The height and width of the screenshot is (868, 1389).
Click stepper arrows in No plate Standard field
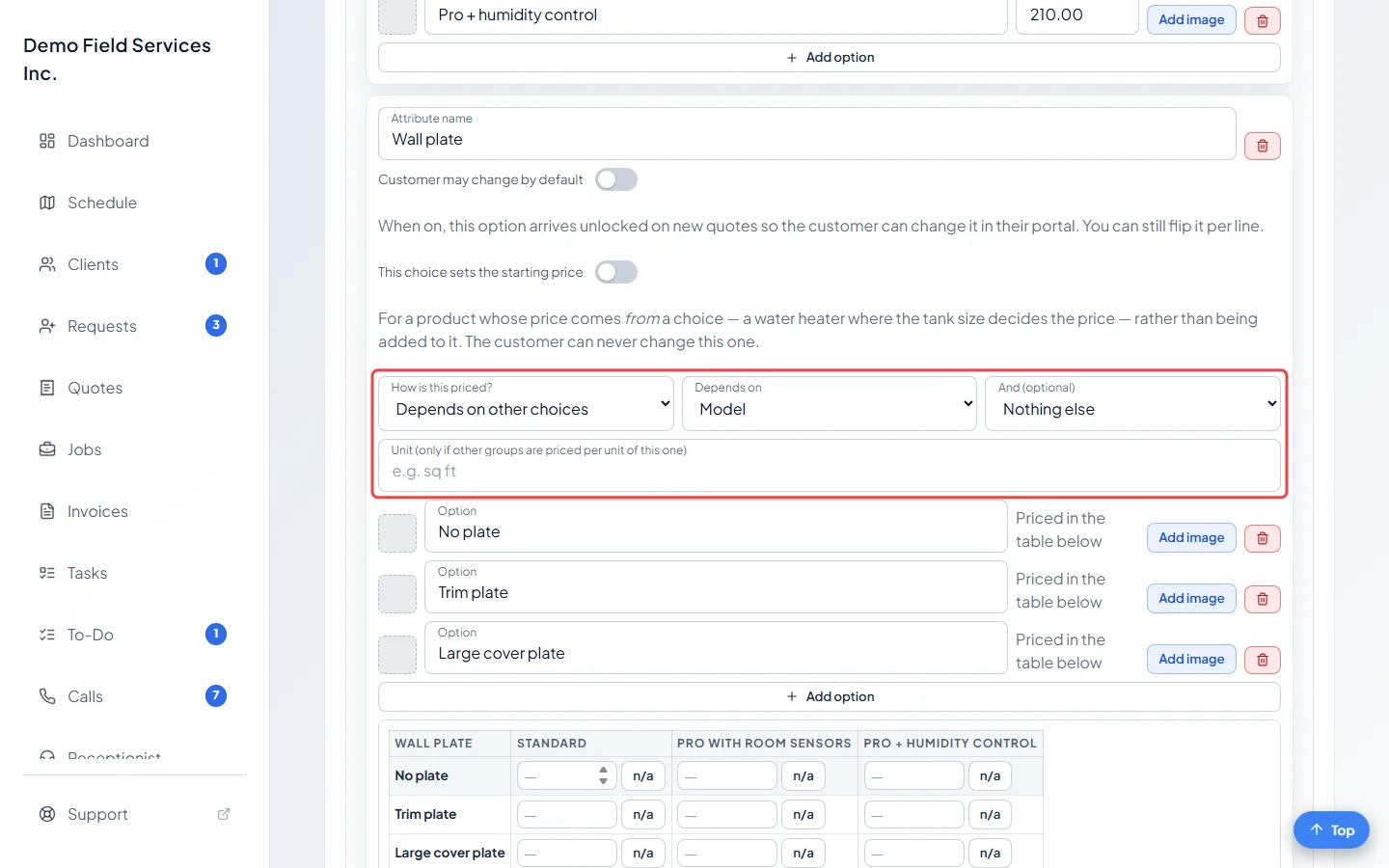click(x=603, y=775)
